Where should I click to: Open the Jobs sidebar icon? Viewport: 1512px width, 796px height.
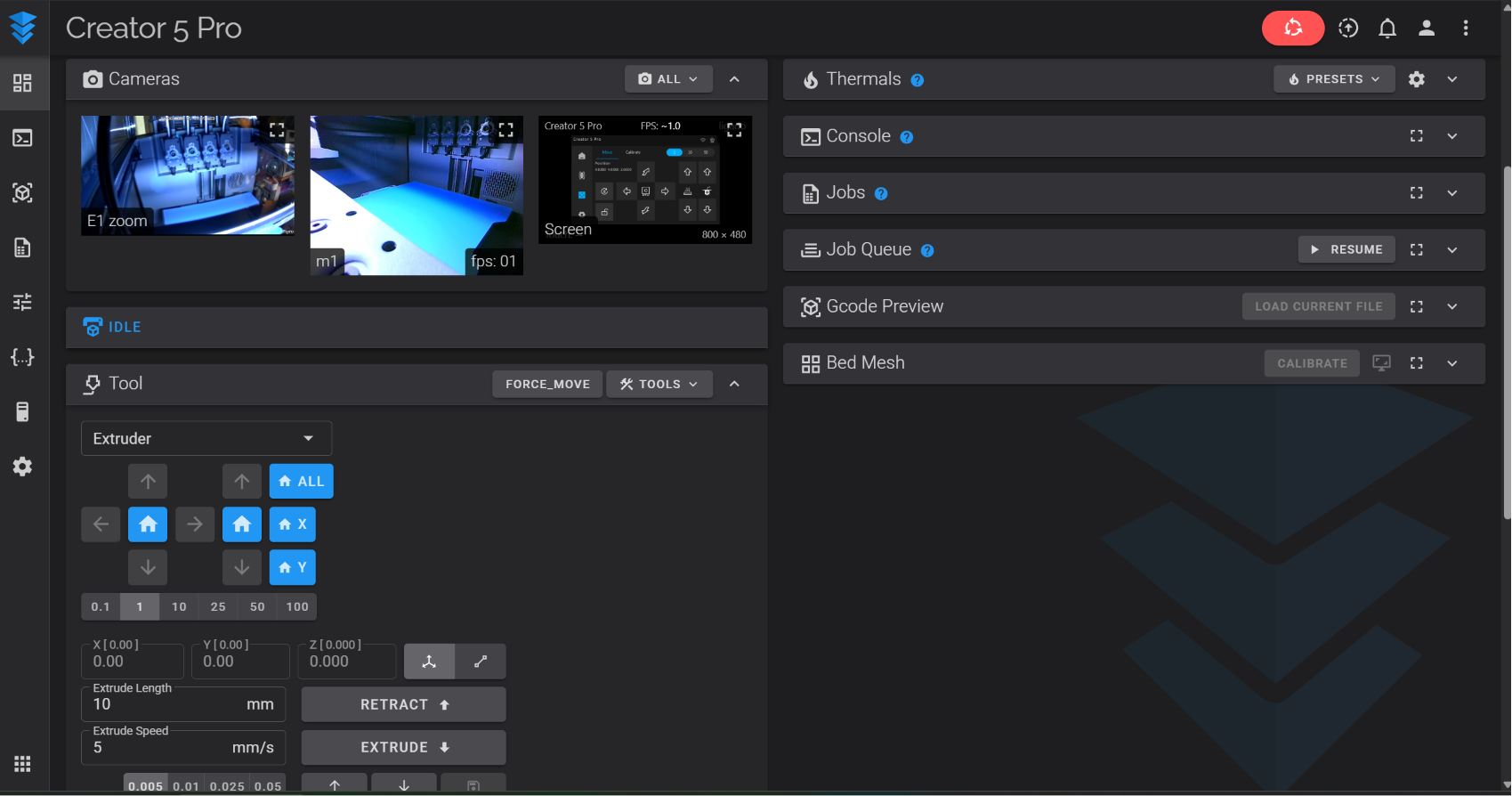[22, 248]
